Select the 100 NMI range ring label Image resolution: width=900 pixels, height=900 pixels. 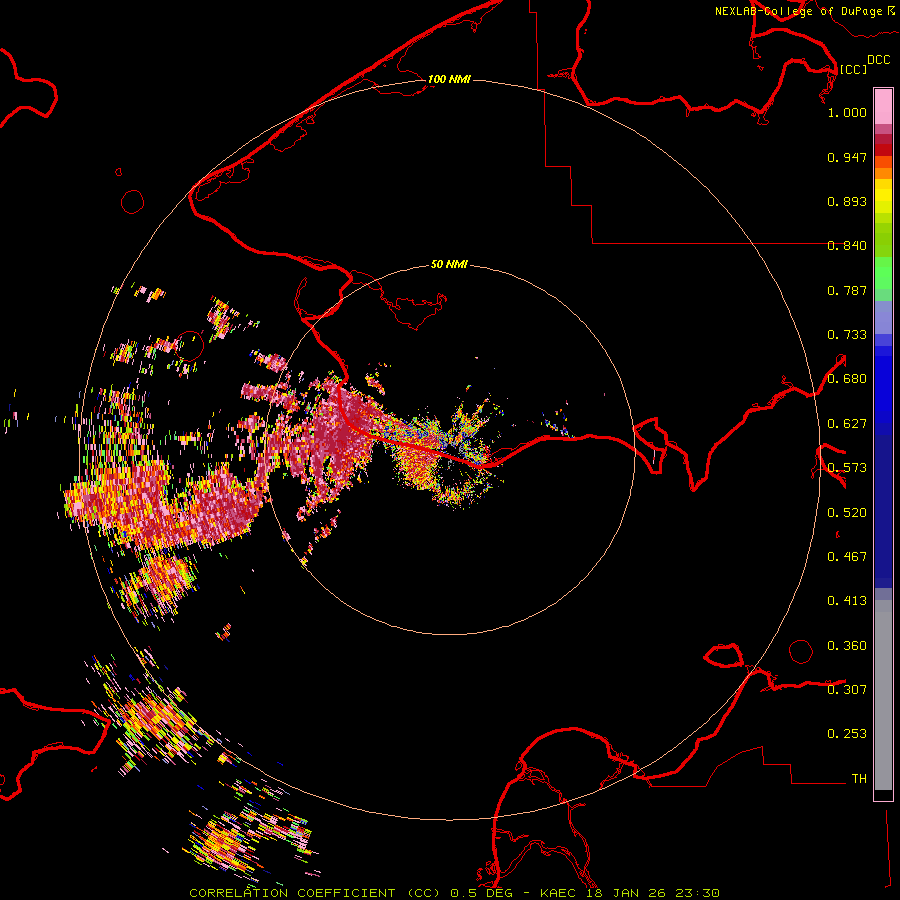[448, 79]
